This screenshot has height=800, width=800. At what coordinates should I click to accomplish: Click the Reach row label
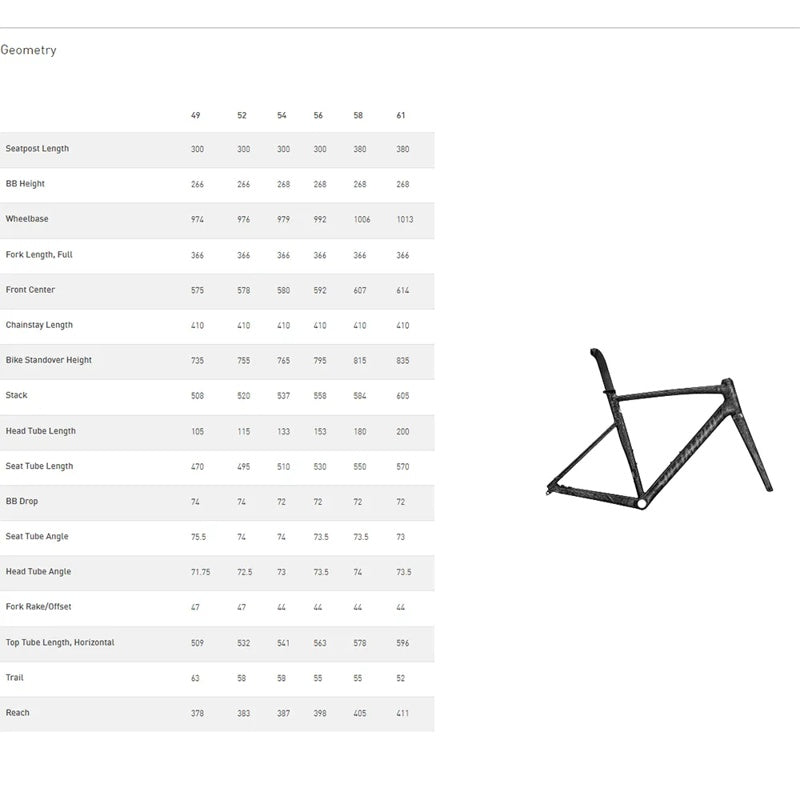[18, 713]
